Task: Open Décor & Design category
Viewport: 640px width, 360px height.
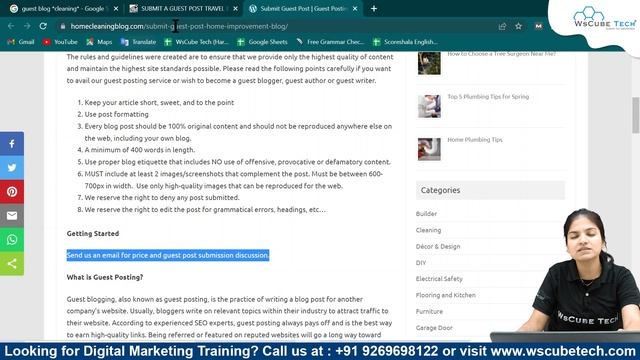Action: pyautogui.click(x=438, y=247)
